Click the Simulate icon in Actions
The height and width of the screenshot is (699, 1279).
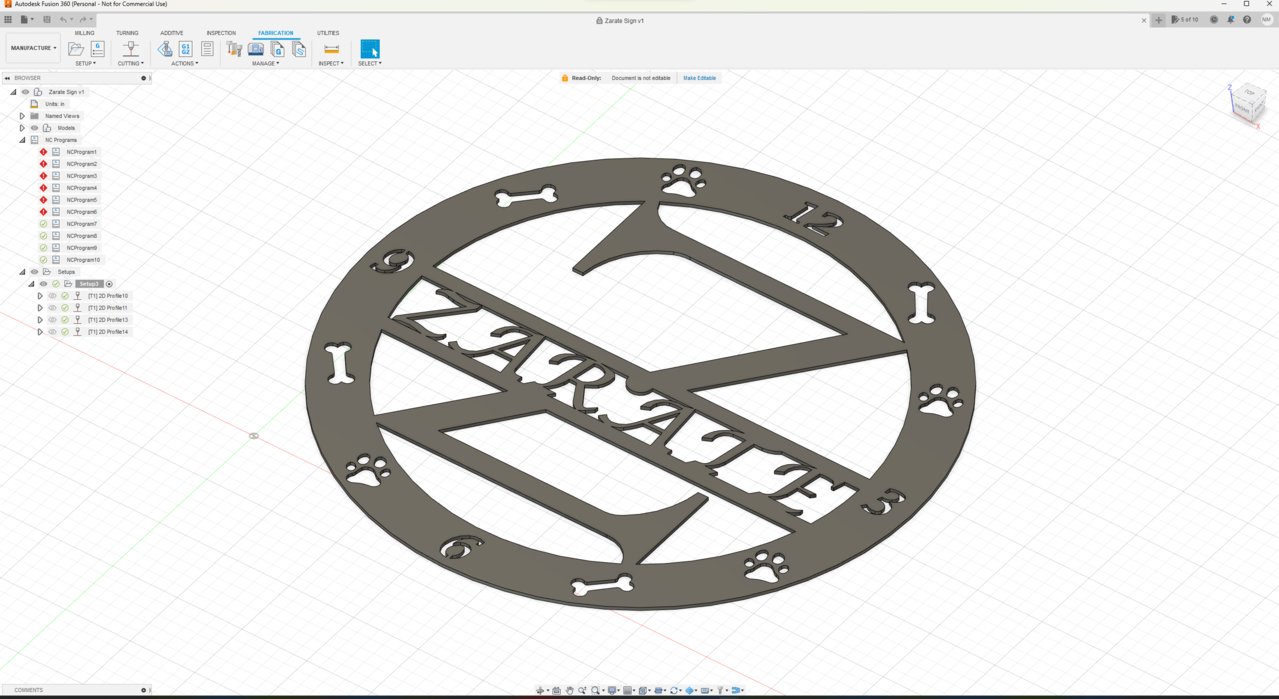click(x=165, y=49)
